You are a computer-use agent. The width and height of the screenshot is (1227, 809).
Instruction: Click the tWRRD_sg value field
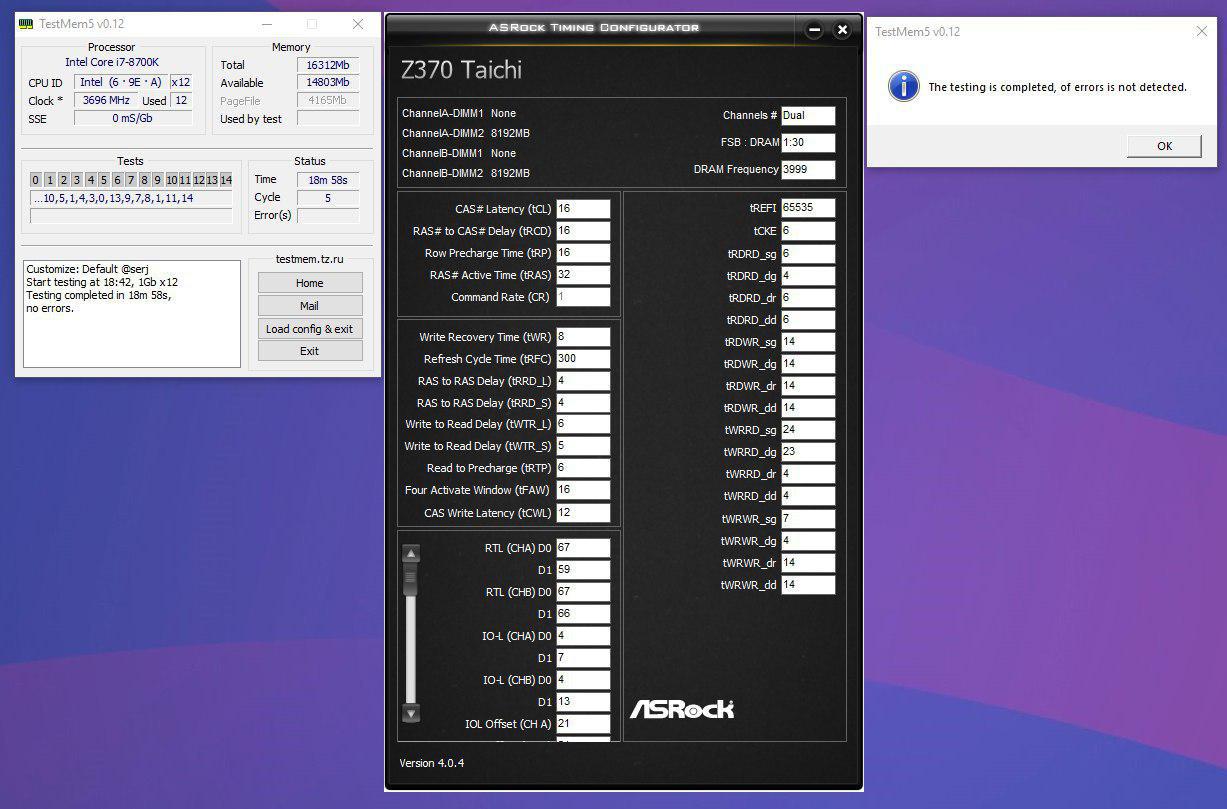click(808, 430)
